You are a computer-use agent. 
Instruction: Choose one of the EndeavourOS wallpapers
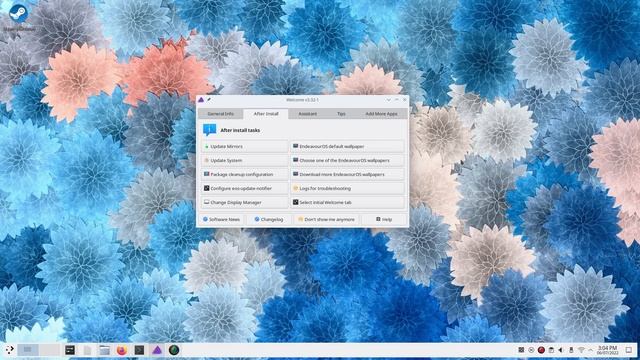click(x=347, y=160)
